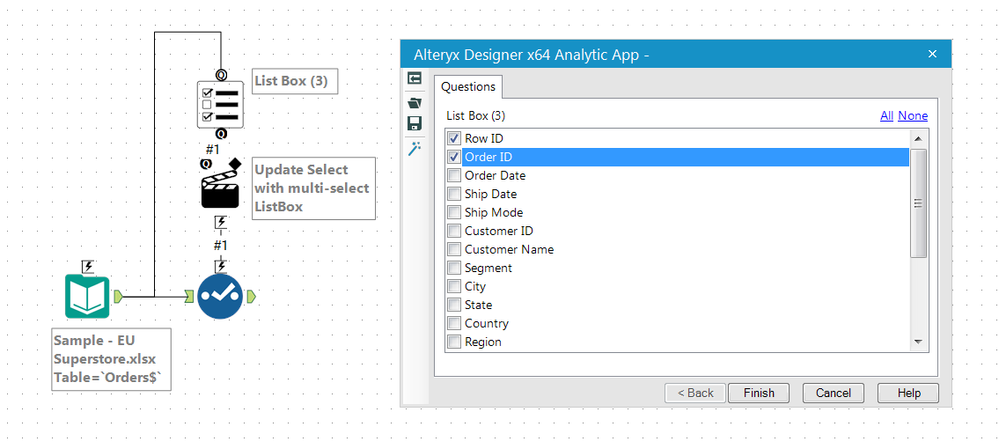The image size is (999, 442).
Task: Check the State checkbox
Action: (x=454, y=305)
